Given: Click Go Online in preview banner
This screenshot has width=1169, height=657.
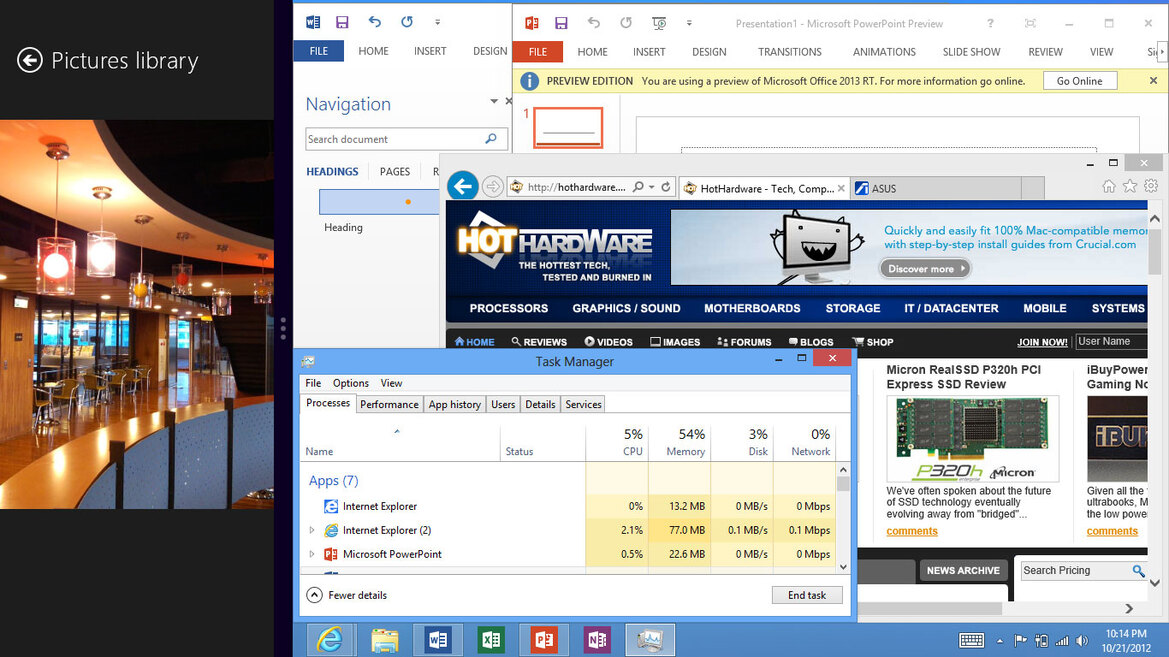Looking at the screenshot, I should (x=1080, y=81).
